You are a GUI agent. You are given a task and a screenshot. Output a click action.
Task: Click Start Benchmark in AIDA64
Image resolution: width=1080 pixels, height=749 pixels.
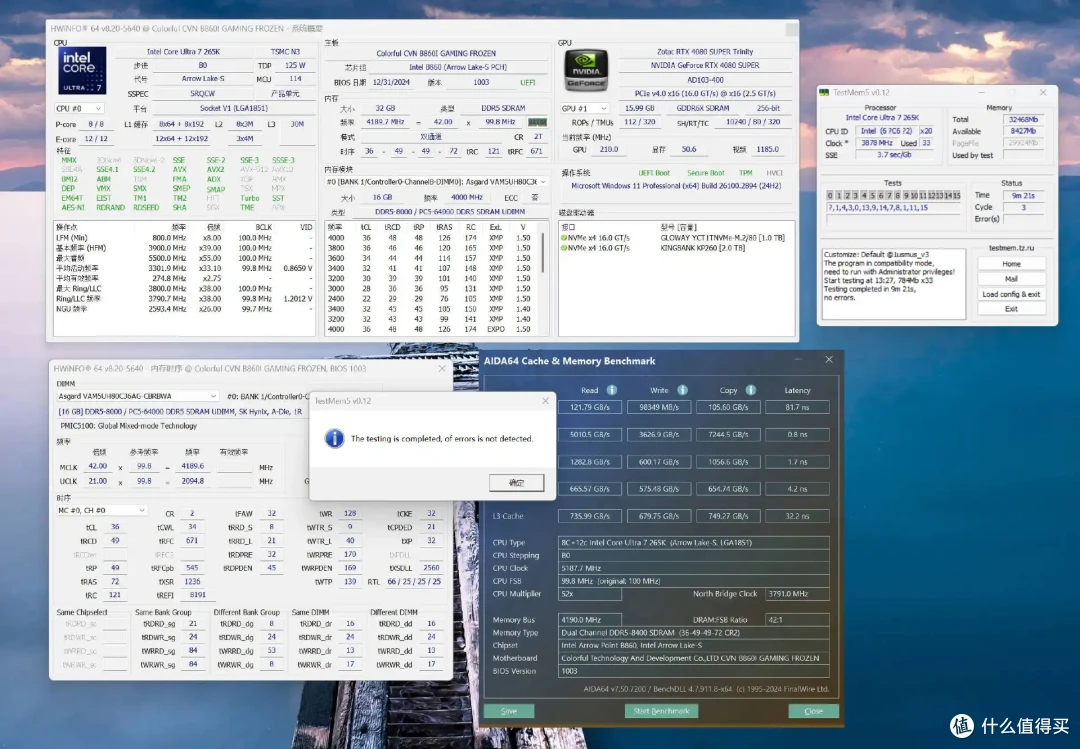[661, 710]
